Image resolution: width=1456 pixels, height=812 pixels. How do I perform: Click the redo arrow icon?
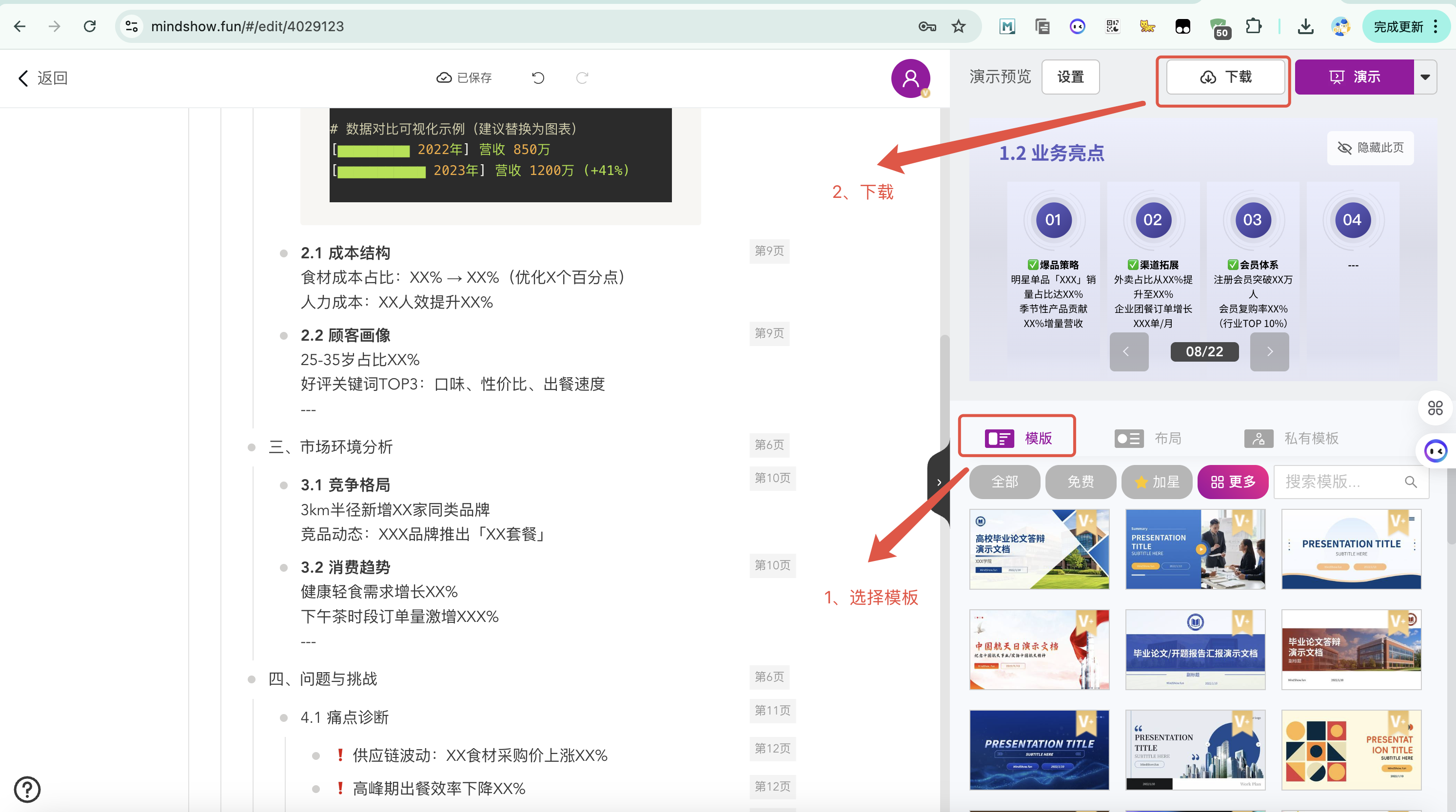[x=582, y=78]
